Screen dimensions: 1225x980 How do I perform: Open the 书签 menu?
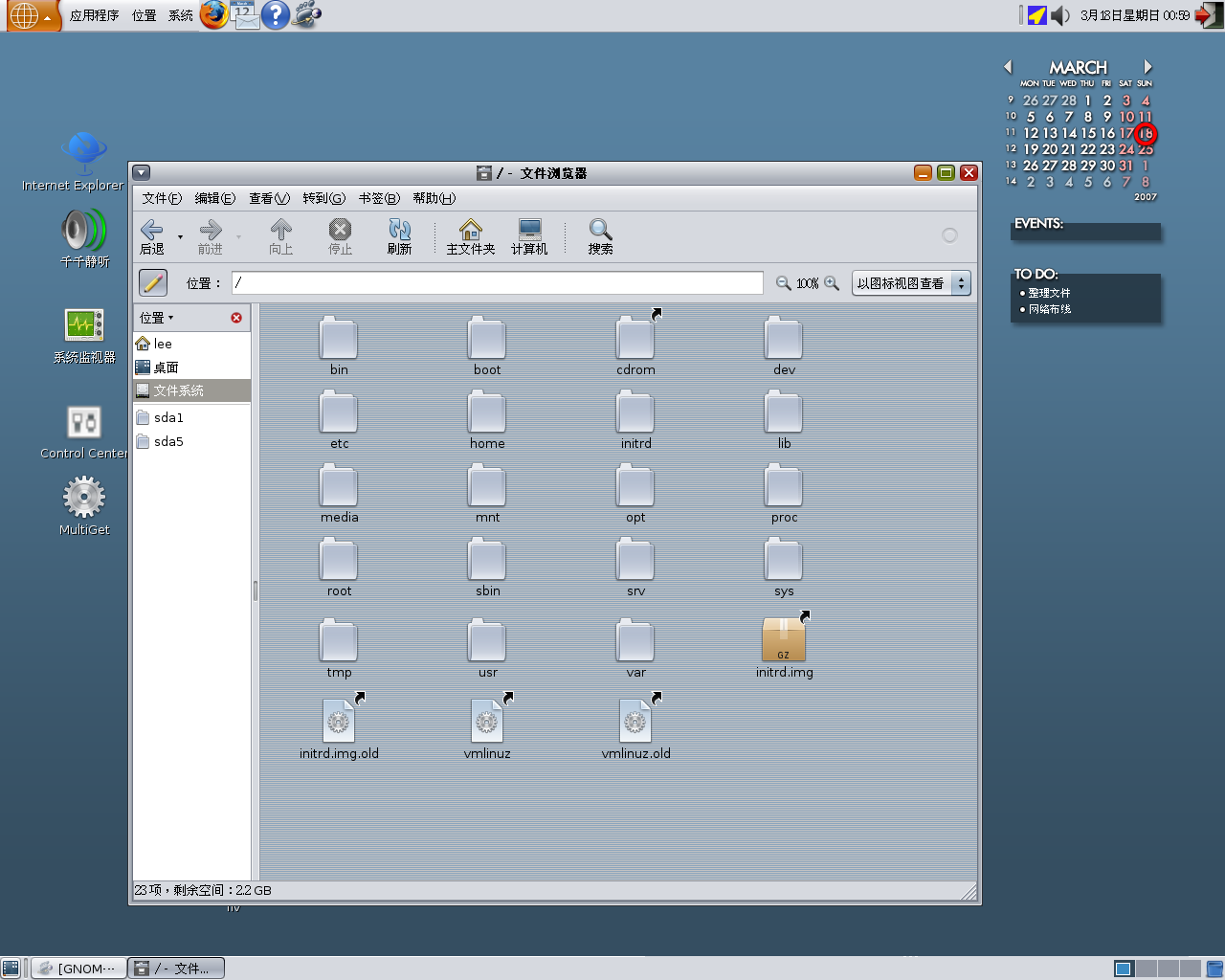pyautogui.click(x=379, y=198)
